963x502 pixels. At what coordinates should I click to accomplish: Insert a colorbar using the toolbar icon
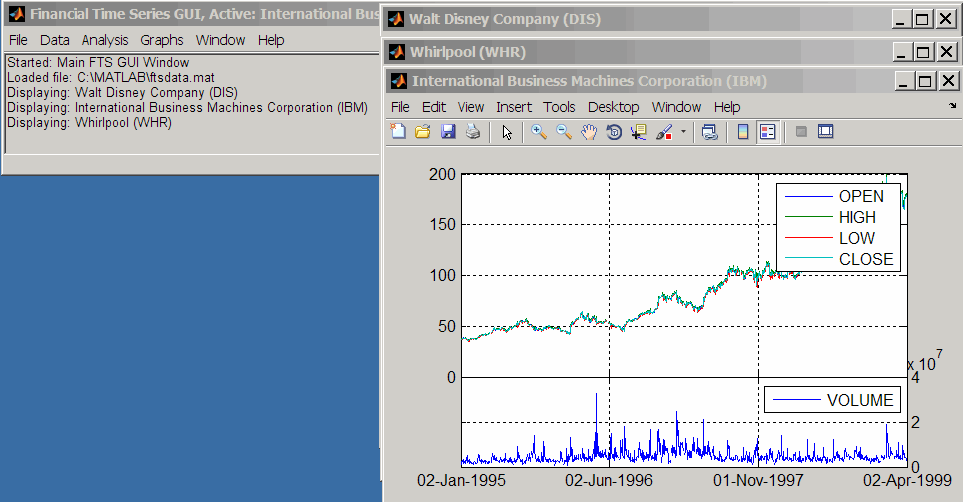(743, 131)
